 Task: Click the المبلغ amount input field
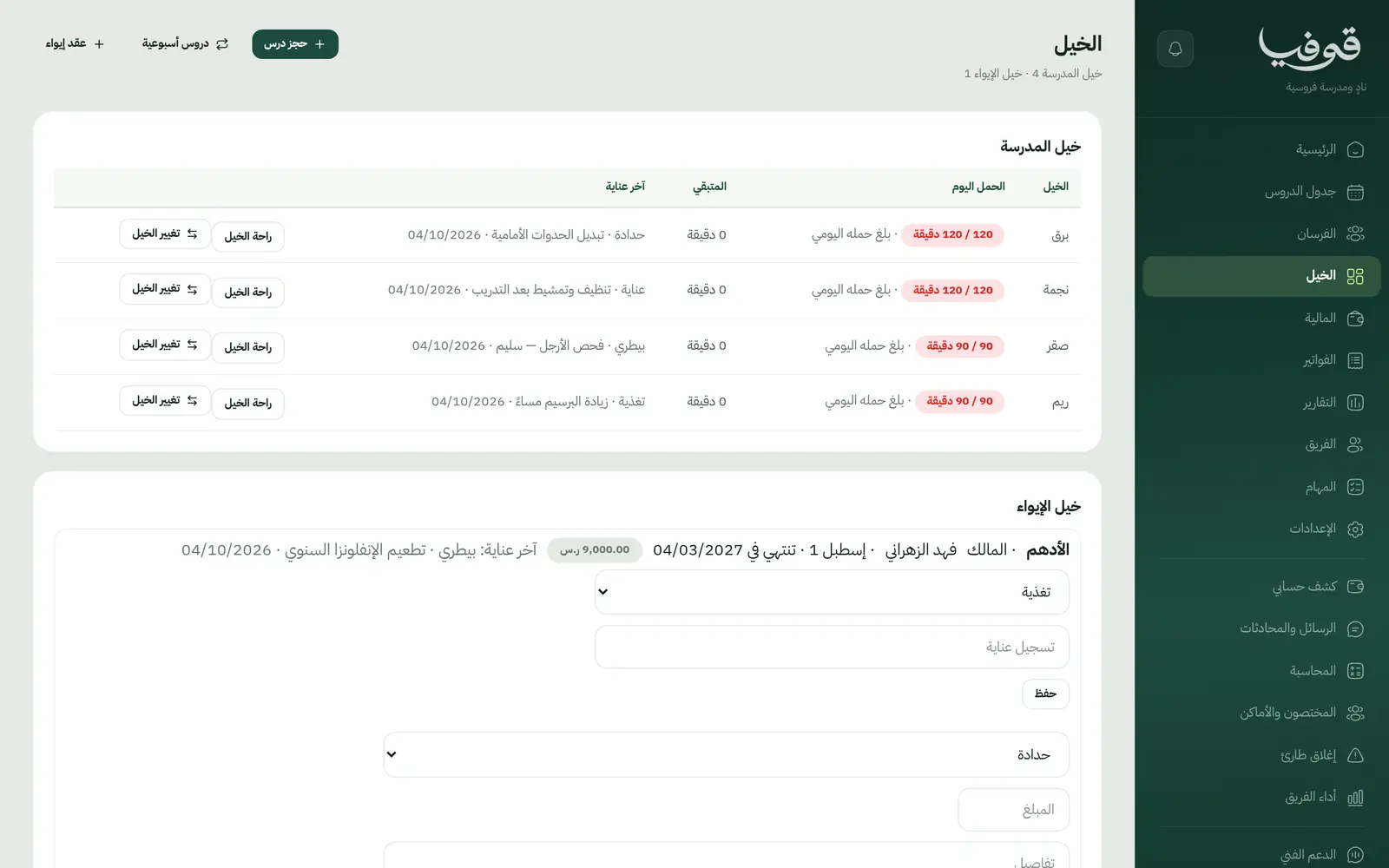1013,810
